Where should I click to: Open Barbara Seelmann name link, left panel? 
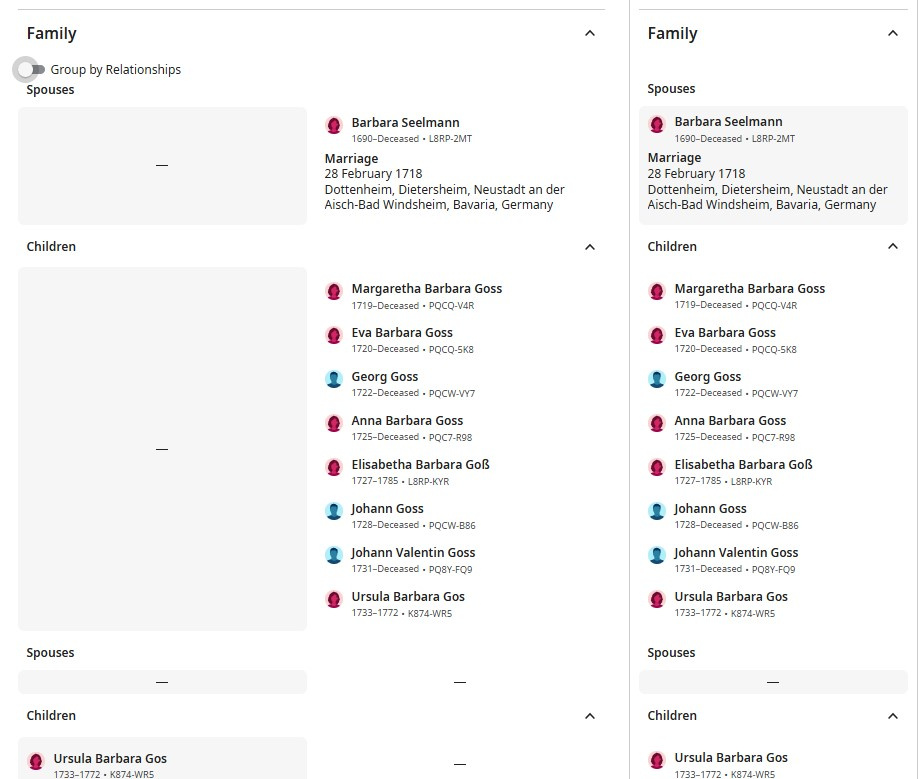tap(405, 123)
